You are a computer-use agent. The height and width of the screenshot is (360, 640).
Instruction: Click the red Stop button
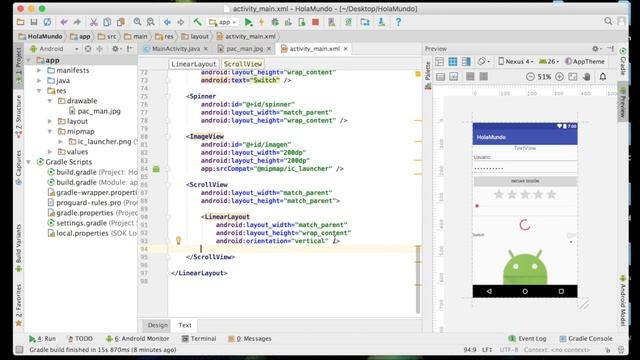pyautogui.click(x=315, y=22)
